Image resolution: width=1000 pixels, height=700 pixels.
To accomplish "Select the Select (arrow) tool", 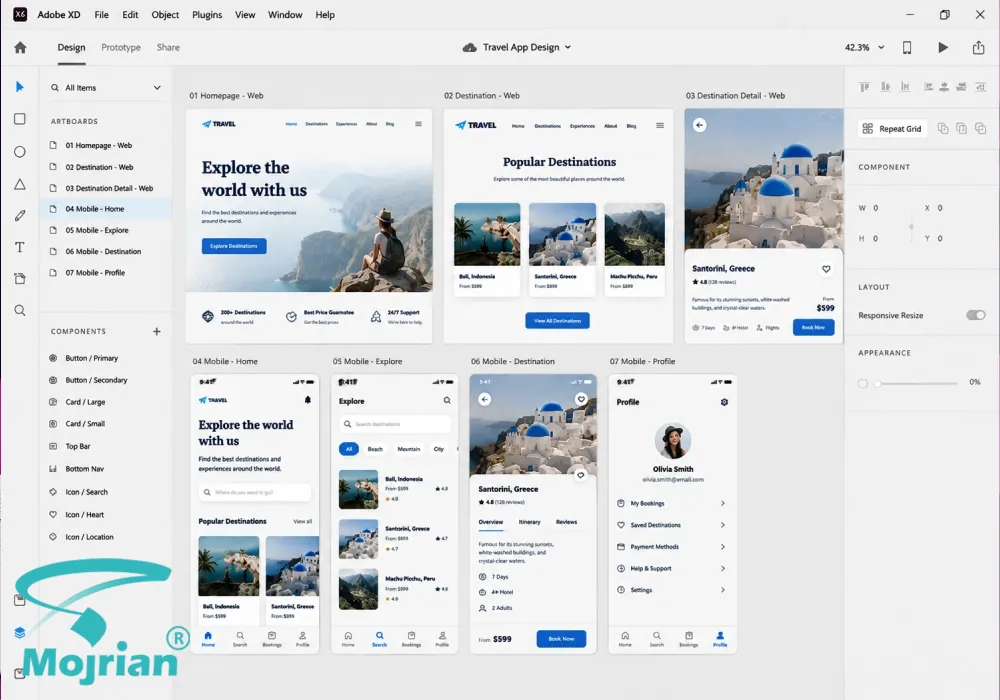I will point(20,87).
